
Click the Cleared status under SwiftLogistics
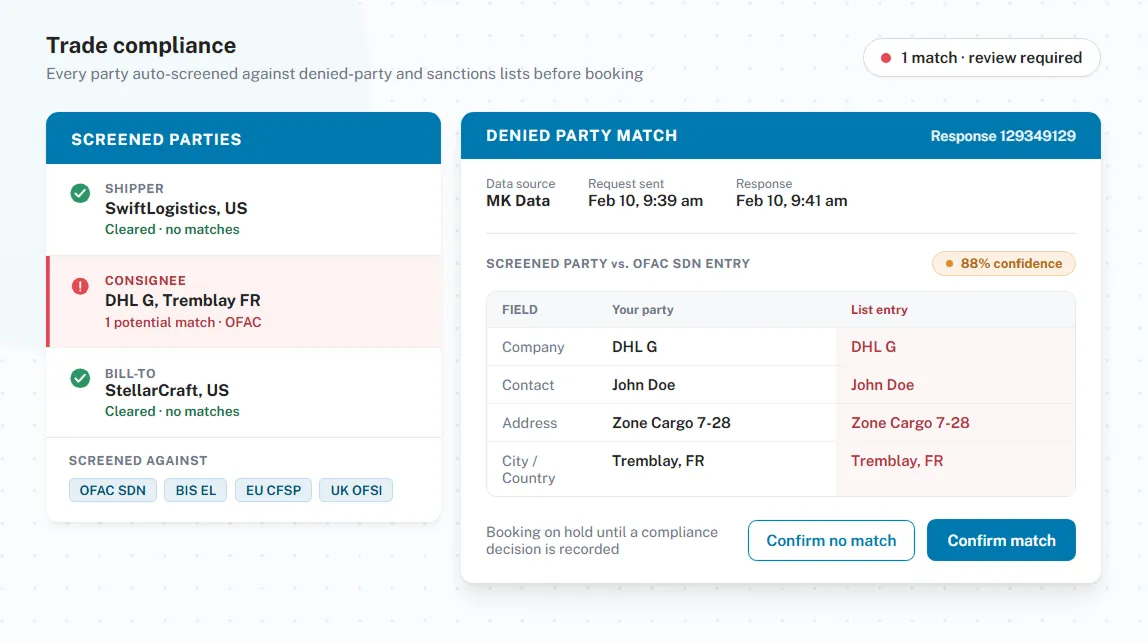click(172, 230)
